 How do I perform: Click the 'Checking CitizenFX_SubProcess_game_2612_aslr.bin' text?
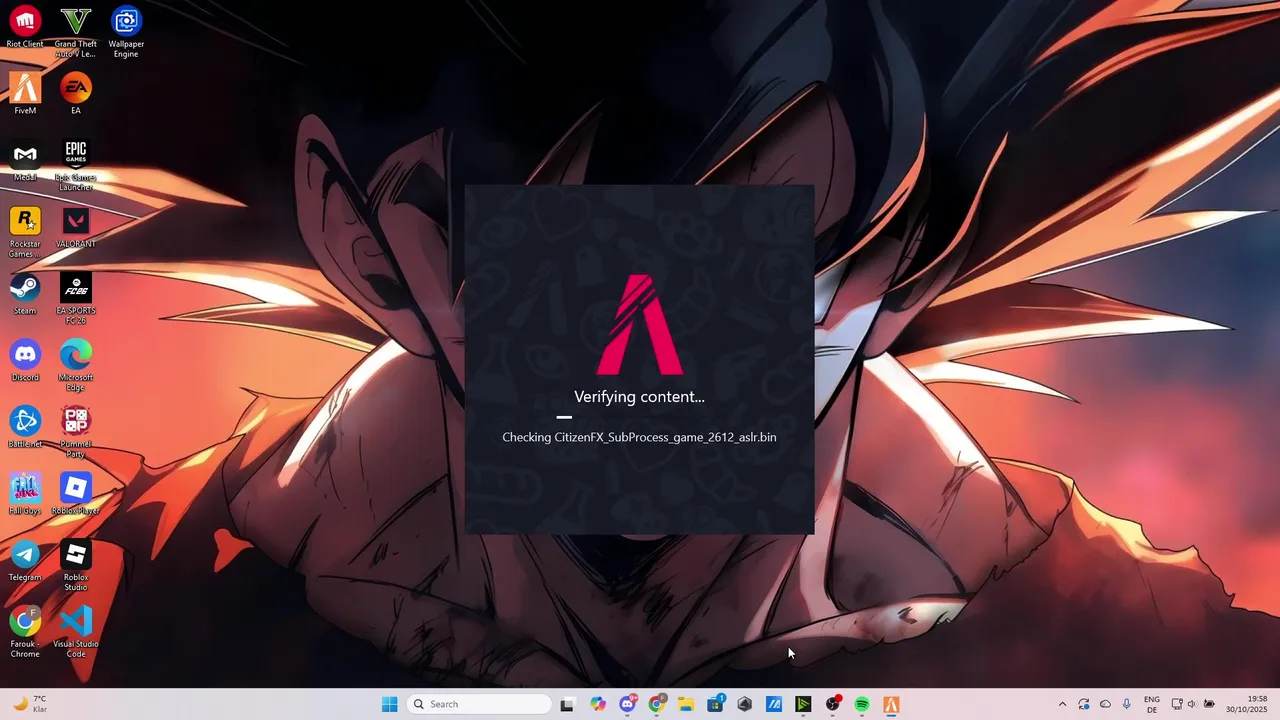(x=639, y=437)
